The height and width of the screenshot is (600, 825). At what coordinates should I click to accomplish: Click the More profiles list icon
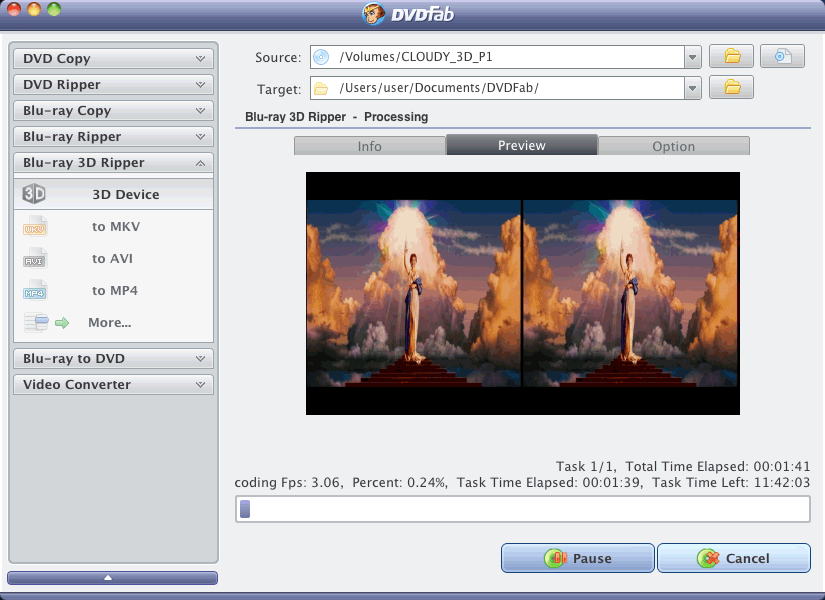coord(36,322)
